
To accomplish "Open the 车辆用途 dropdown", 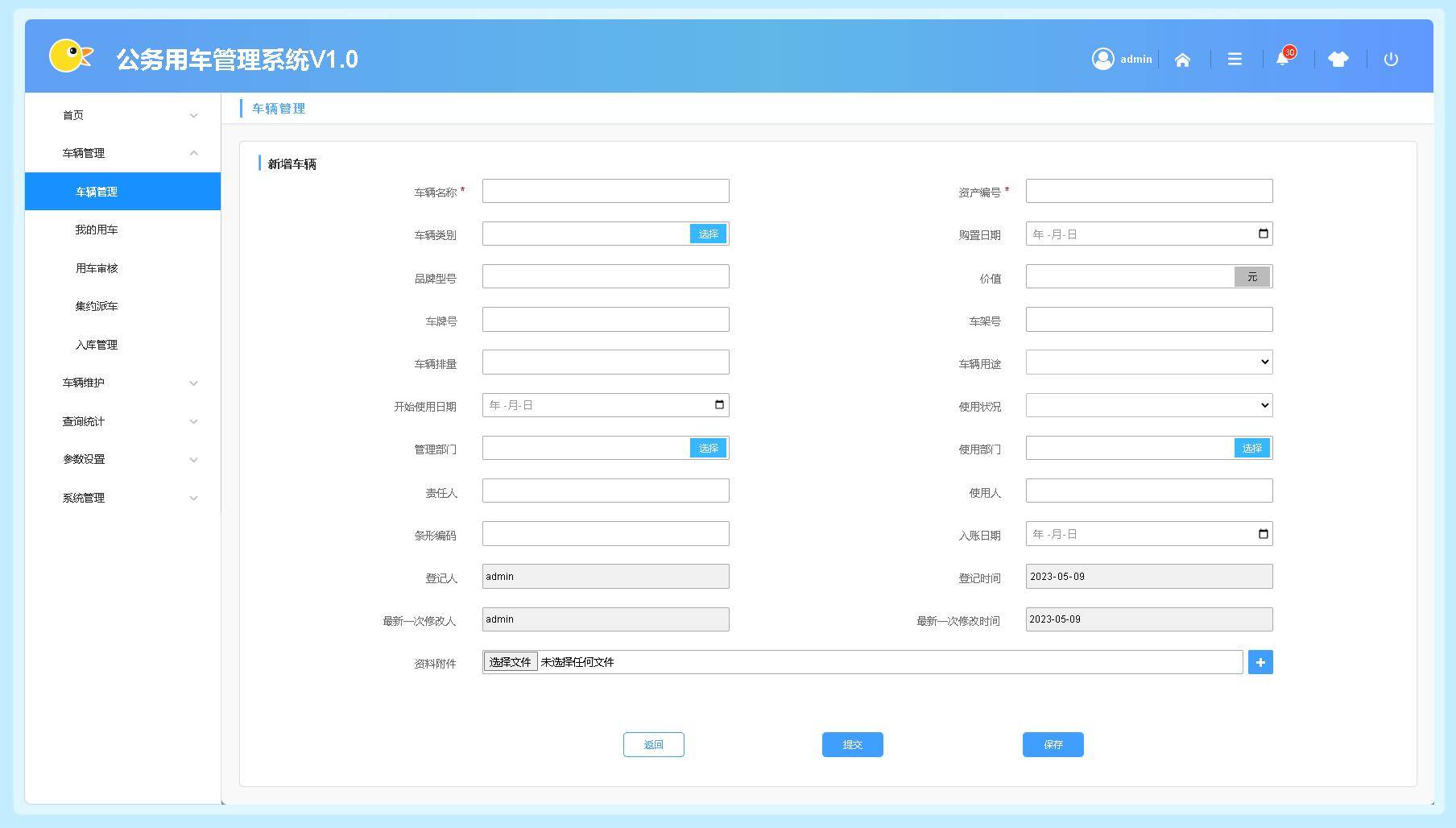I will [1148, 362].
